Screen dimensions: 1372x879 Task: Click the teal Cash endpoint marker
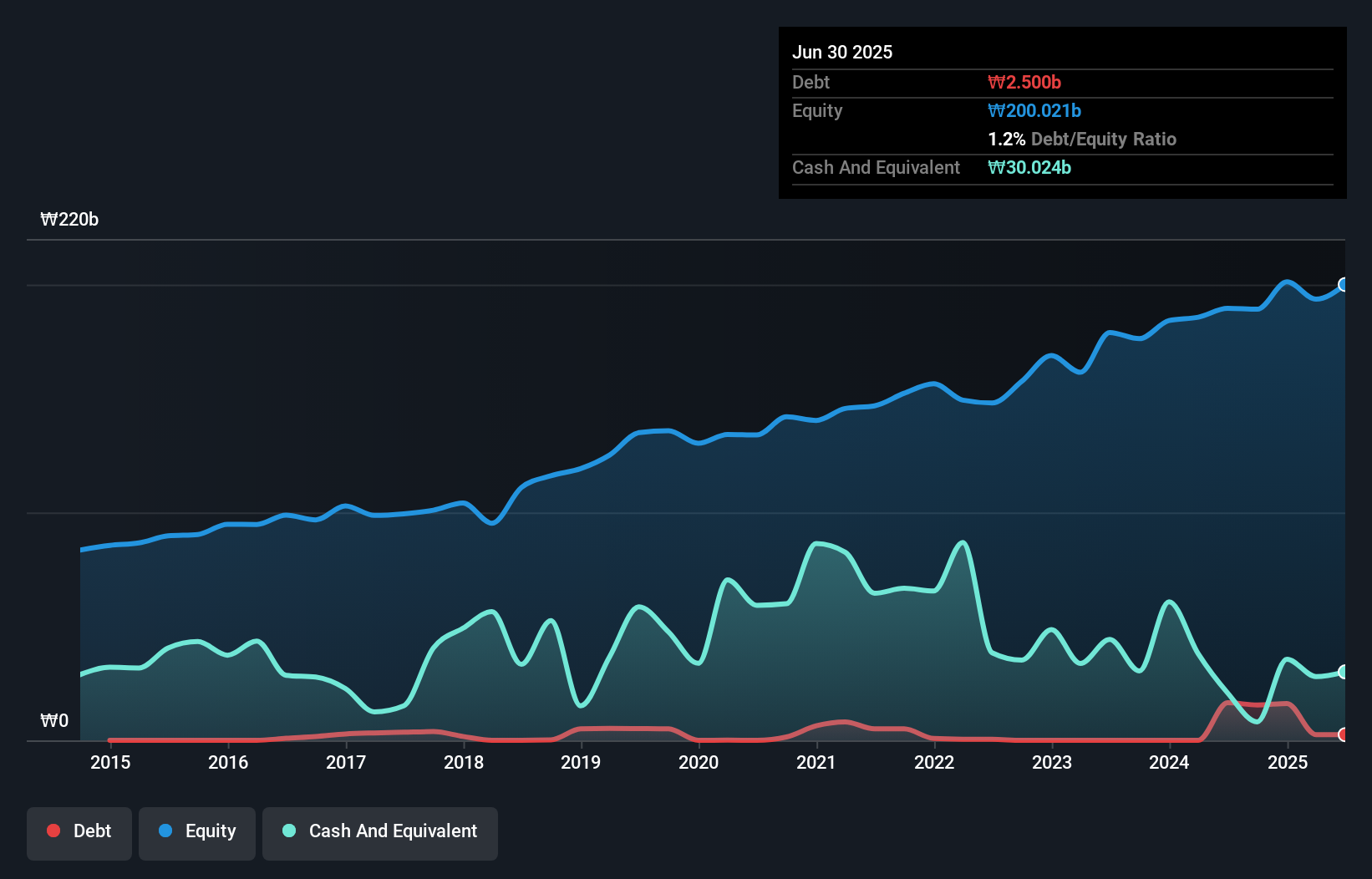click(1344, 672)
